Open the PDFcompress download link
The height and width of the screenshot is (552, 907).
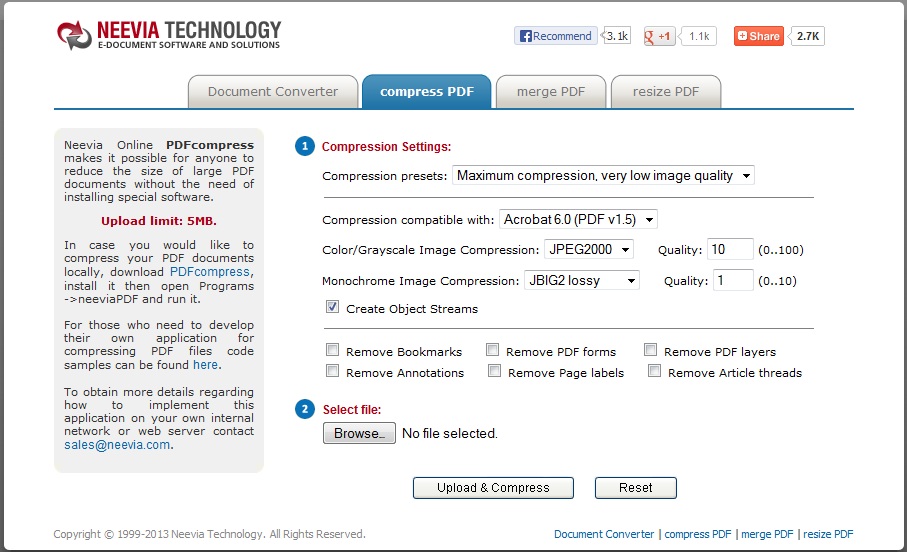click(x=210, y=271)
